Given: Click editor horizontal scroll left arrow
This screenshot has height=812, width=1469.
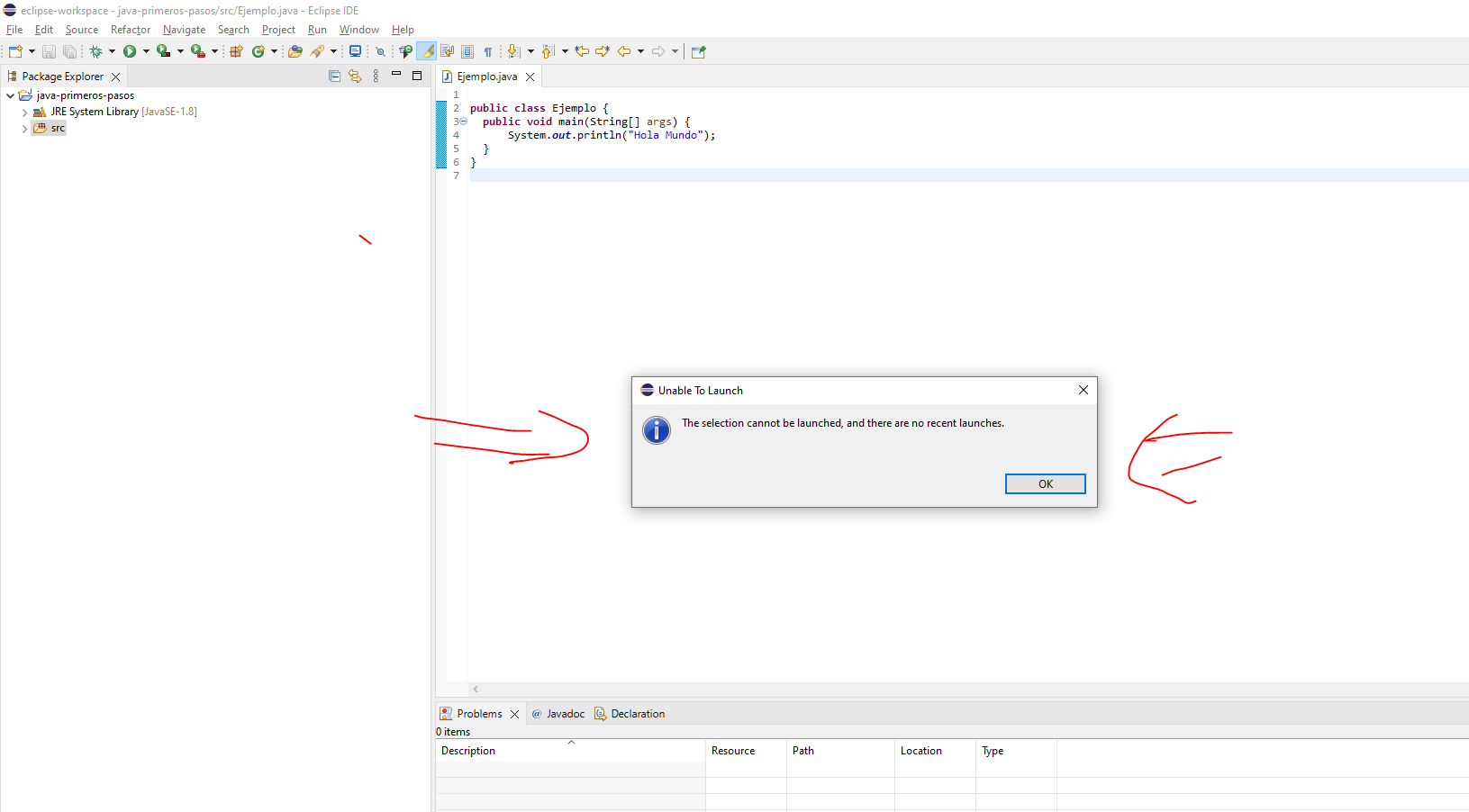Looking at the screenshot, I should pos(476,690).
